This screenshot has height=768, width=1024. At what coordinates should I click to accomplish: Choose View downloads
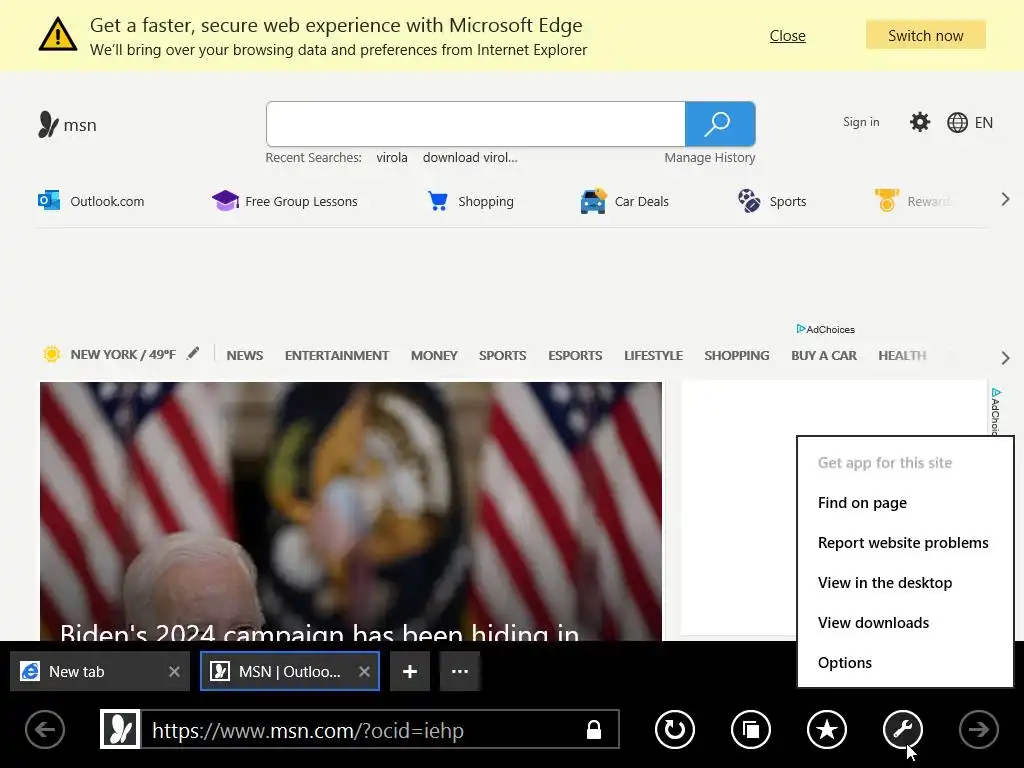(905, 622)
